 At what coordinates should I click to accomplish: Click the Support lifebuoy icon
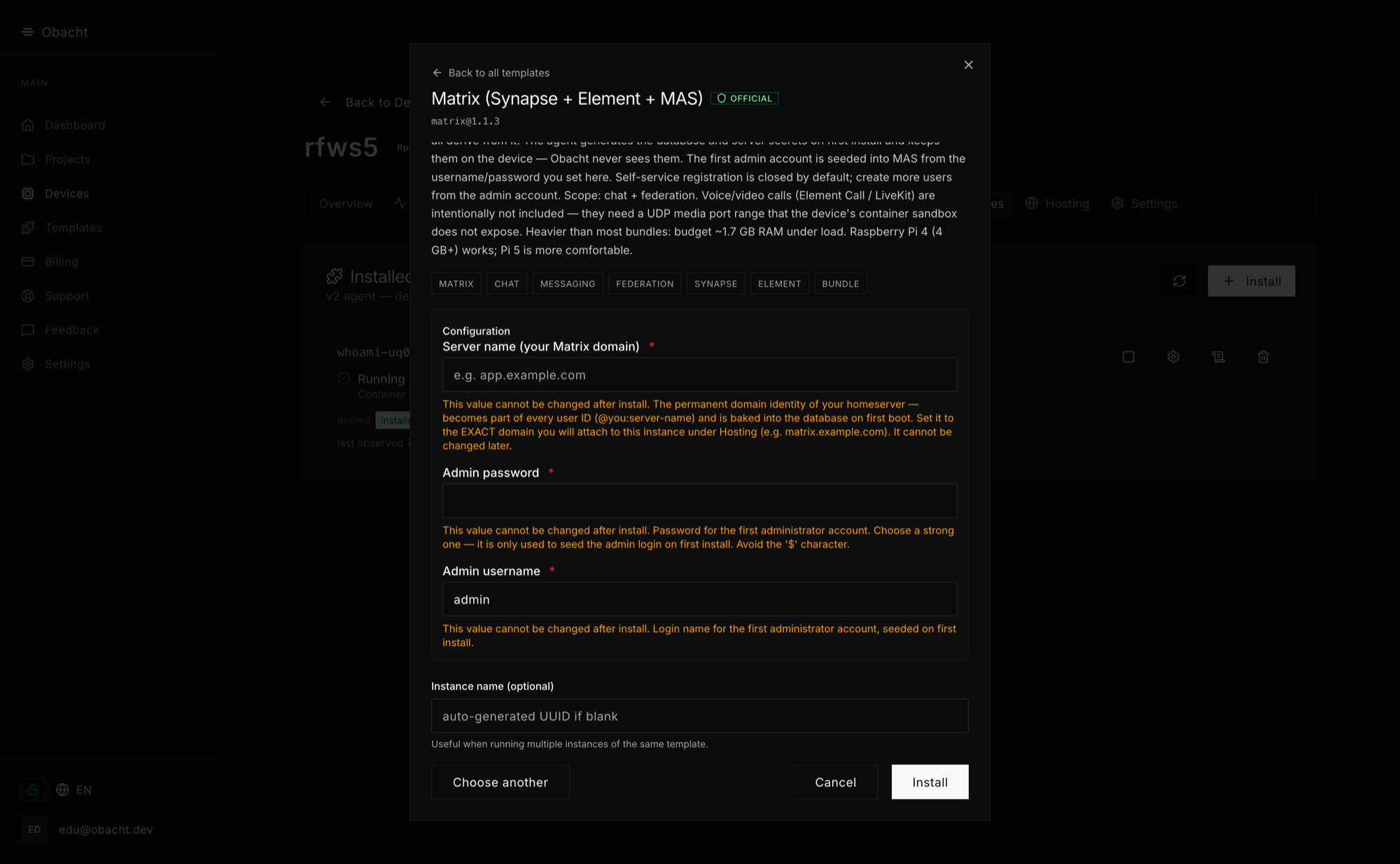pyautogui.click(x=28, y=296)
